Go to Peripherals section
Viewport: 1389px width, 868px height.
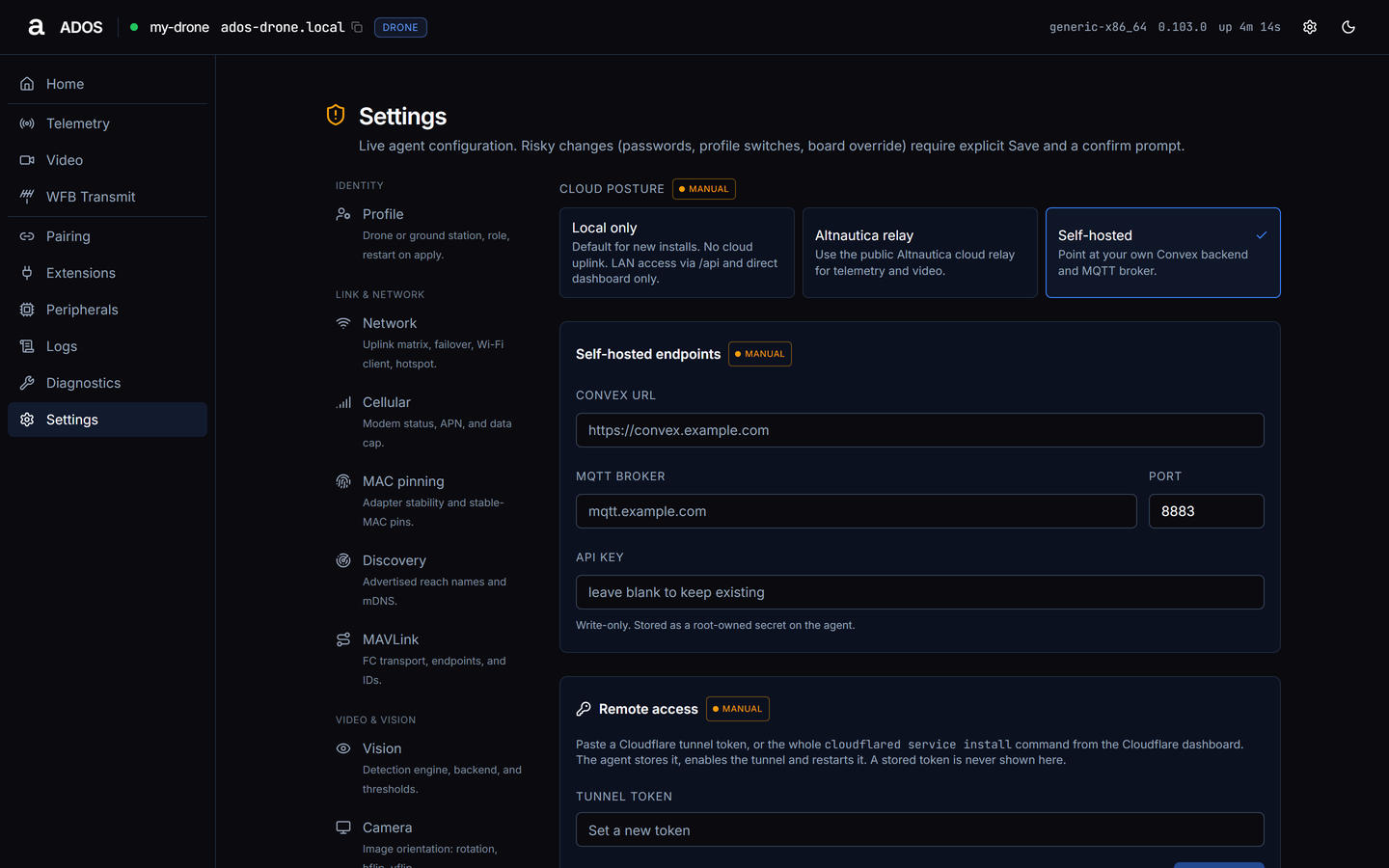tap(107, 310)
